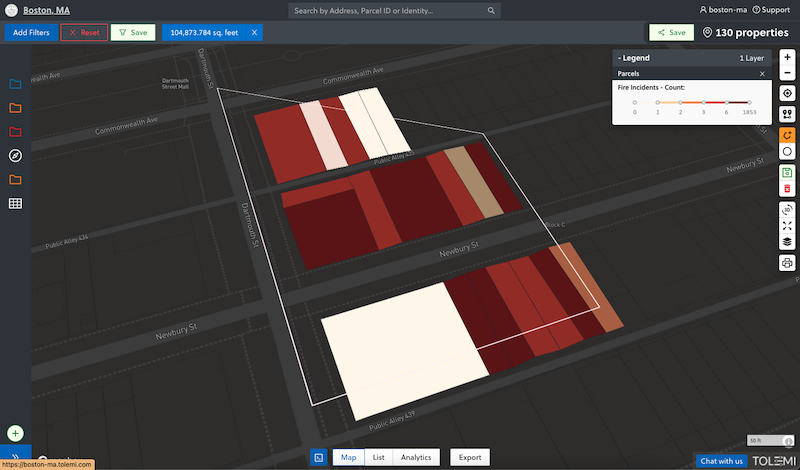Image resolution: width=800 pixels, height=470 pixels.
Task: Click the red folder icon in sidebar
Action: tap(15, 132)
